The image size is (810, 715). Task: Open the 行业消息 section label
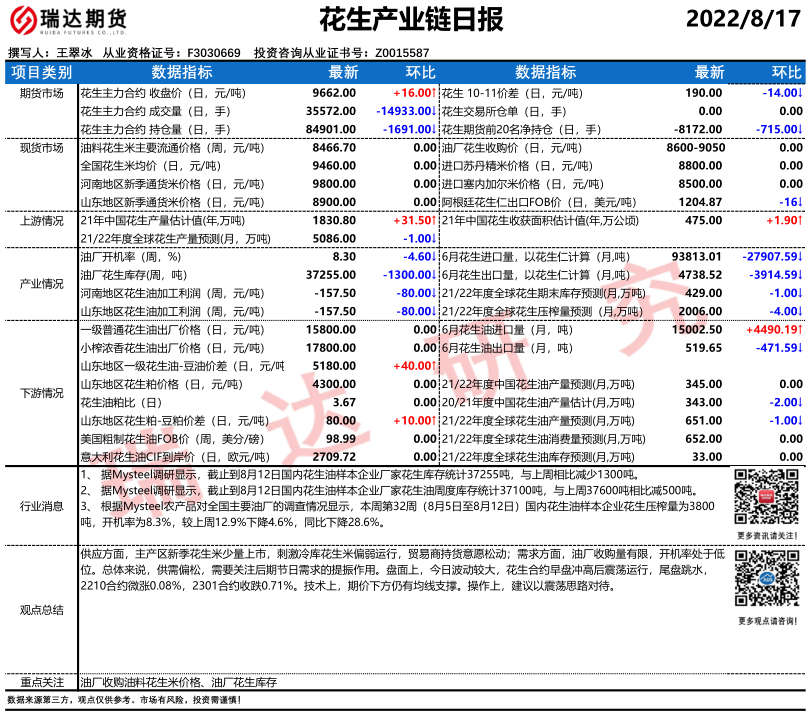(x=41, y=506)
